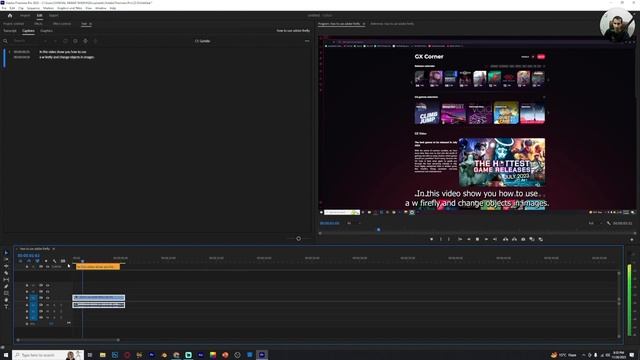The height and width of the screenshot is (360, 640).
Task: Click the camera Export Frame button
Action: 523,239
